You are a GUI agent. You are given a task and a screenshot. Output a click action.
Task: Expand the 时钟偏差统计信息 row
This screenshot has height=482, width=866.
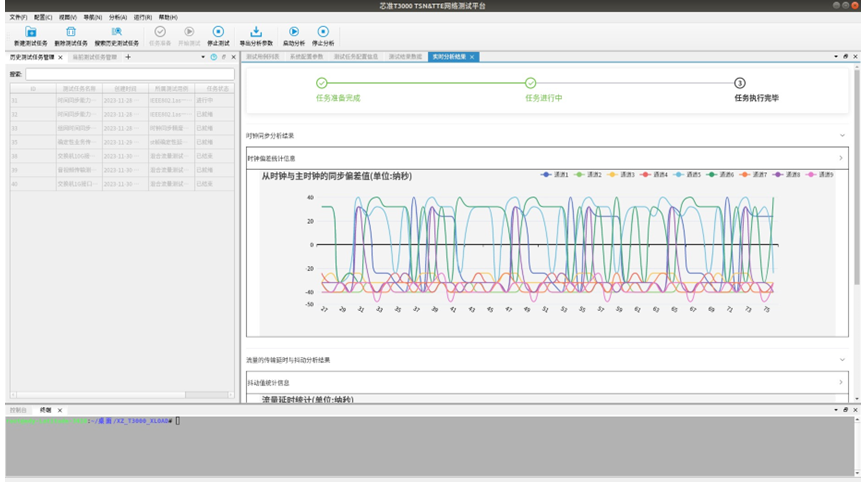840,158
